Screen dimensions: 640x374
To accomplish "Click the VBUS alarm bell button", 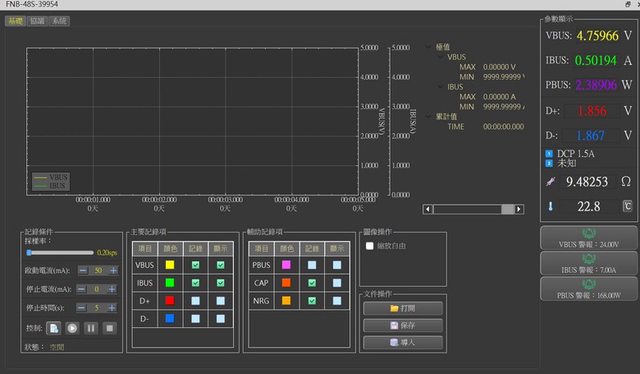I will pyautogui.click(x=589, y=238).
